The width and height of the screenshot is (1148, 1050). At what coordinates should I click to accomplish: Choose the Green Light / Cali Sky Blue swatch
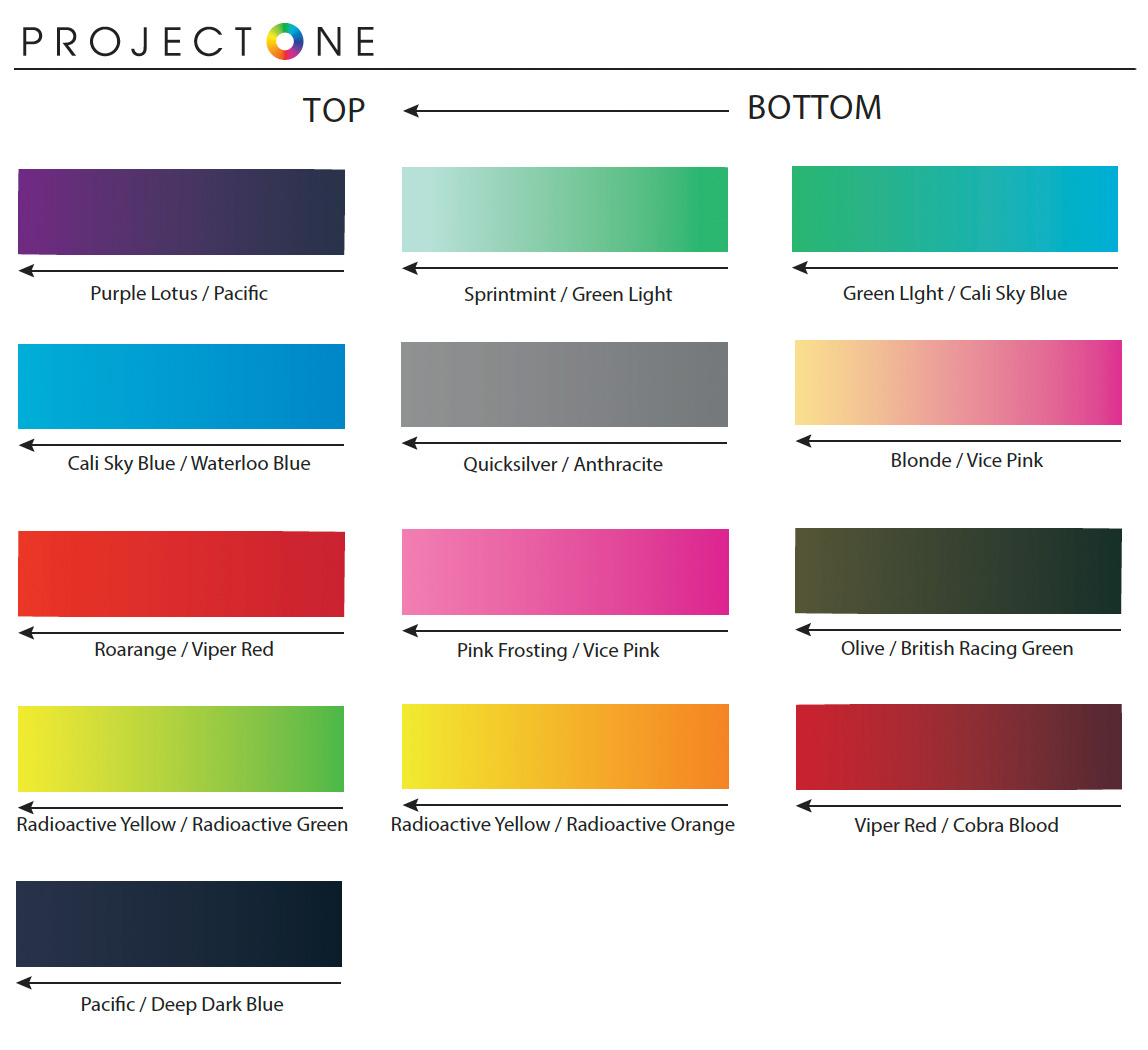[x=955, y=209]
